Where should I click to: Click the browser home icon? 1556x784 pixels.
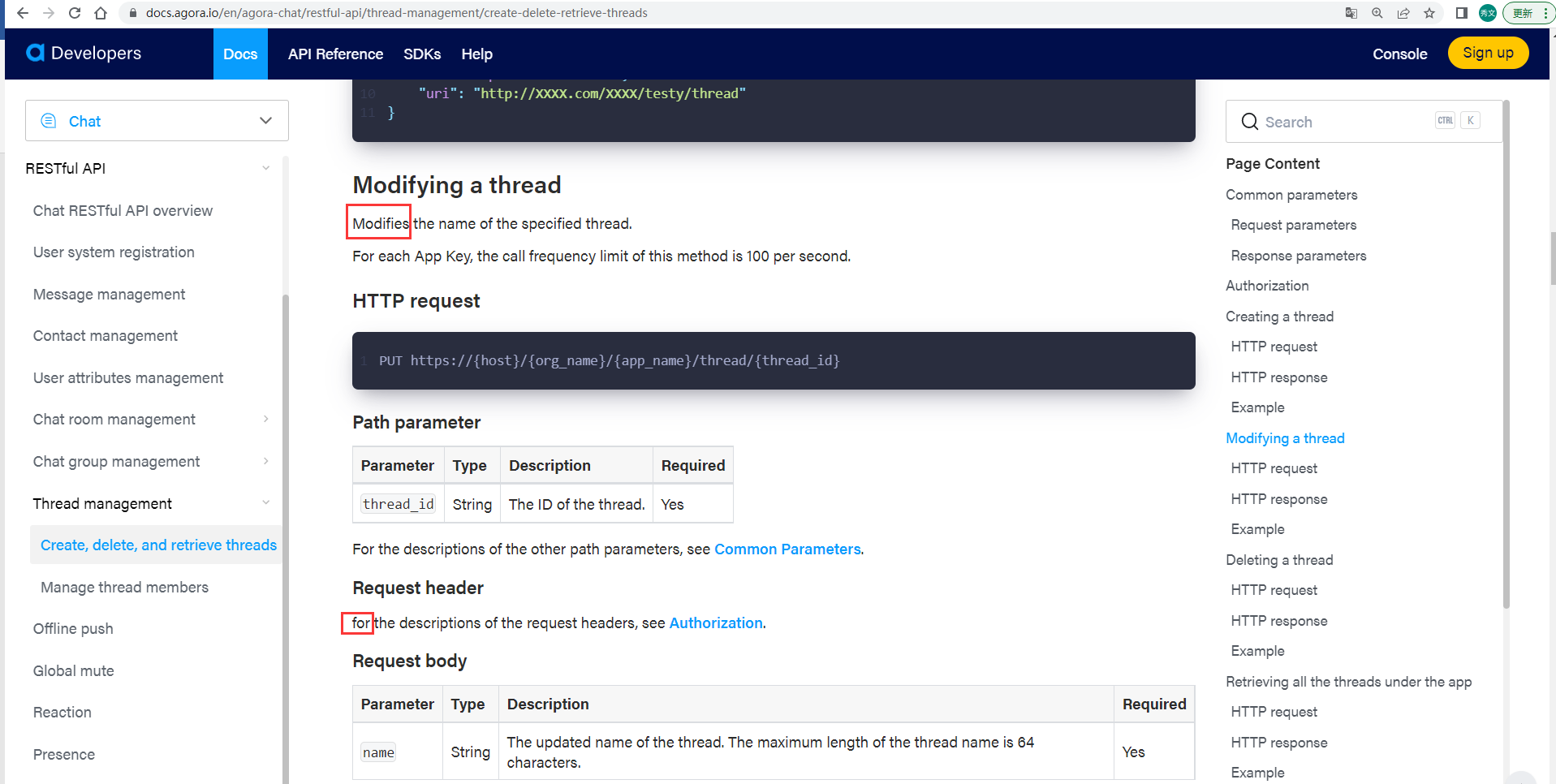[100, 13]
